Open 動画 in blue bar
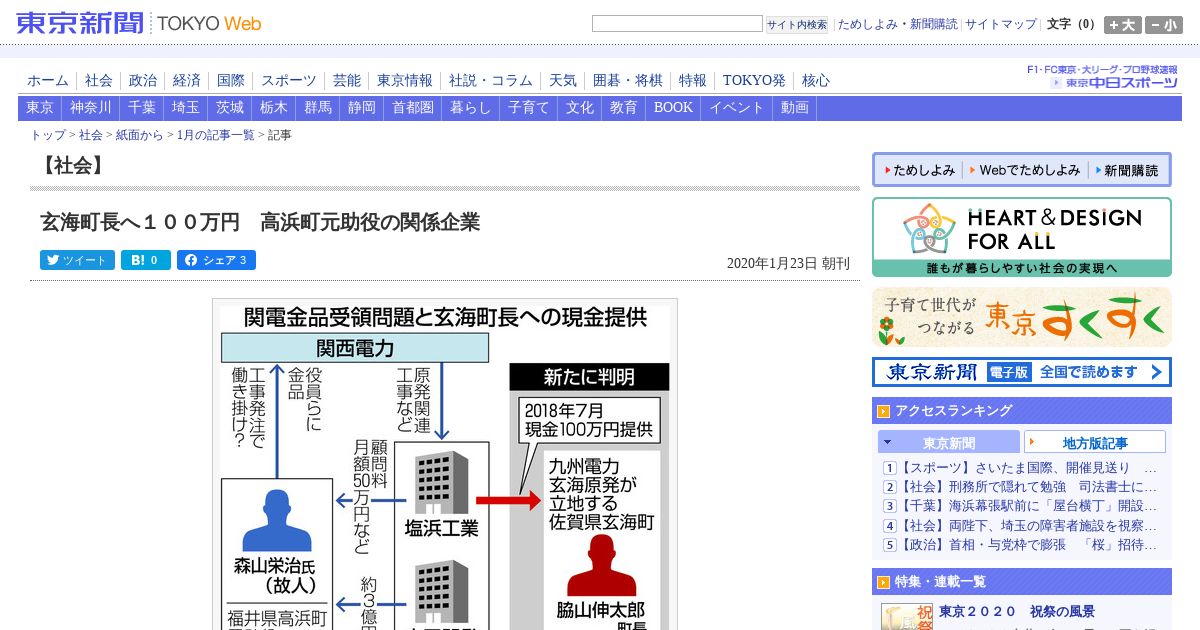The width and height of the screenshot is (1200, 630). point(795,108)
